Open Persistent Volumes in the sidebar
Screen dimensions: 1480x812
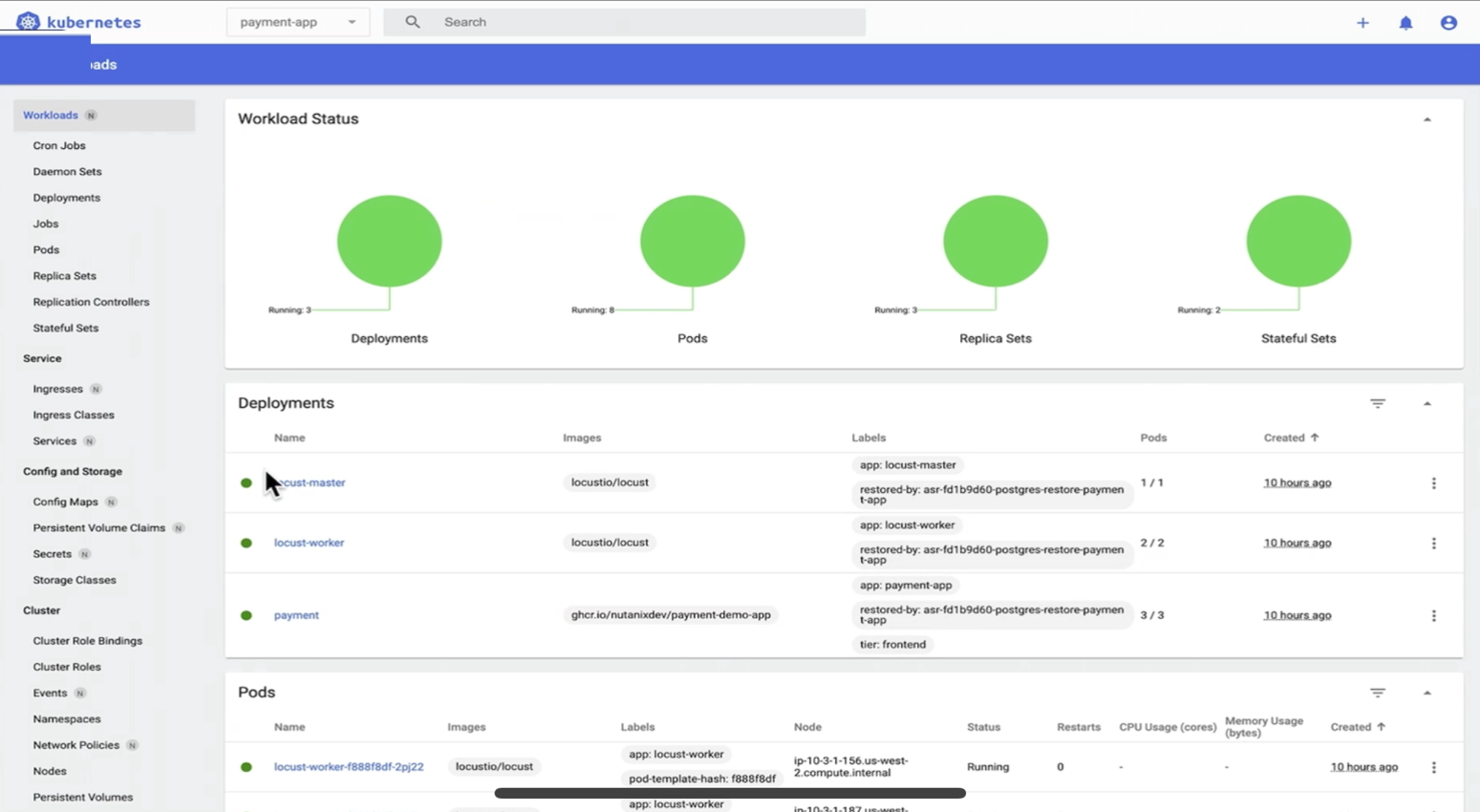pos(83,797)
